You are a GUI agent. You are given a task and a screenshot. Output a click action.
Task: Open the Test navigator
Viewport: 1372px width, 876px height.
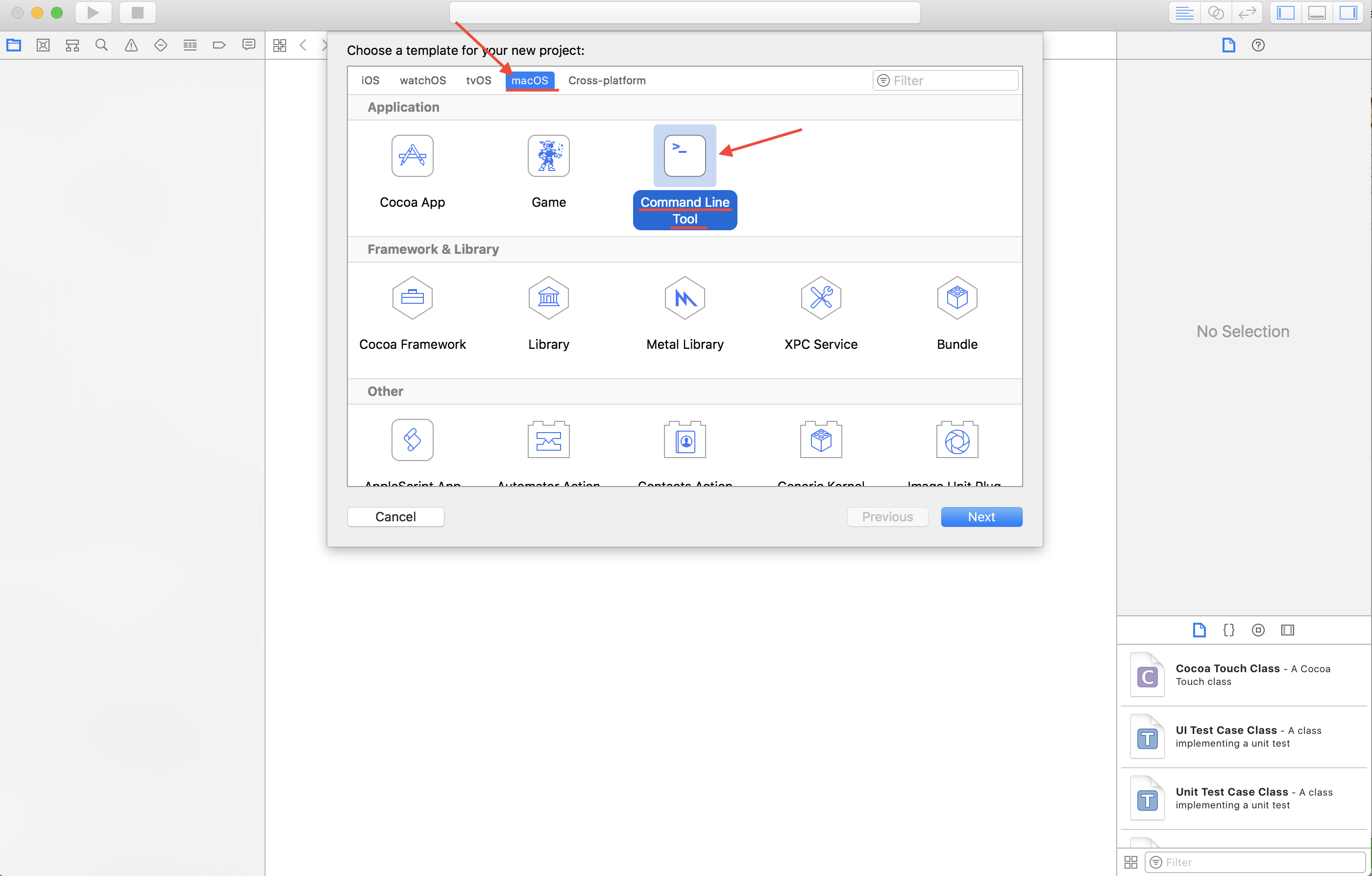[x=161, y=45]
